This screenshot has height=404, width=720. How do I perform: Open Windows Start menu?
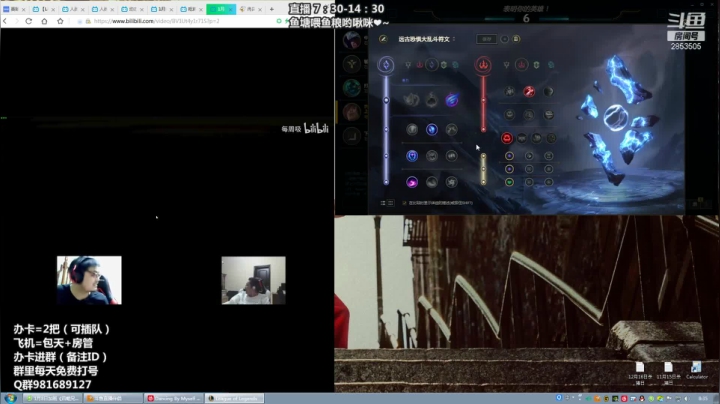[11, 398]
